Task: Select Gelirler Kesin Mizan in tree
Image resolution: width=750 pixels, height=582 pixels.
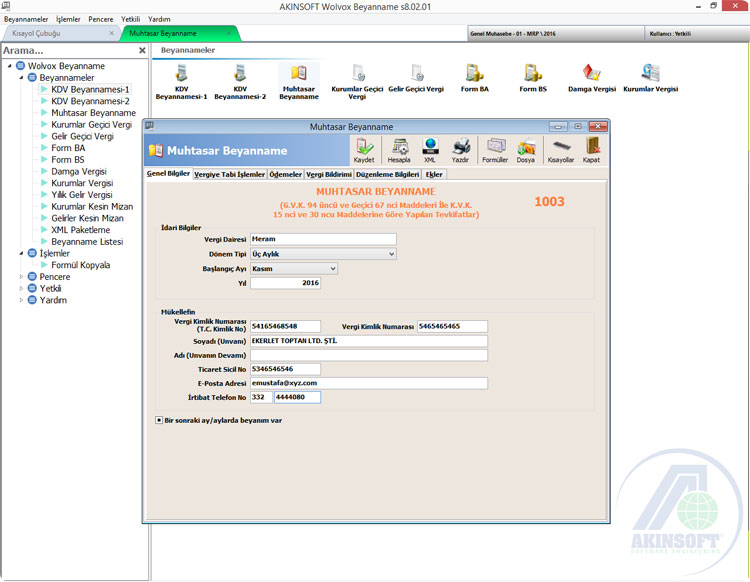Action: (x=88, y=218)
